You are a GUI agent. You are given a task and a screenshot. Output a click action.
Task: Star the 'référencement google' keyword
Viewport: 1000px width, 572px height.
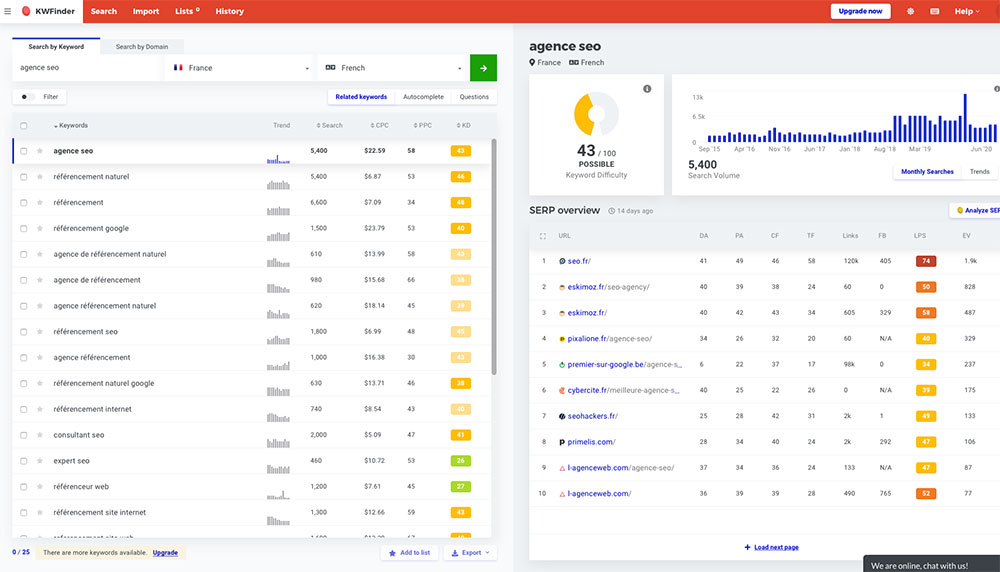pos(40,228)
